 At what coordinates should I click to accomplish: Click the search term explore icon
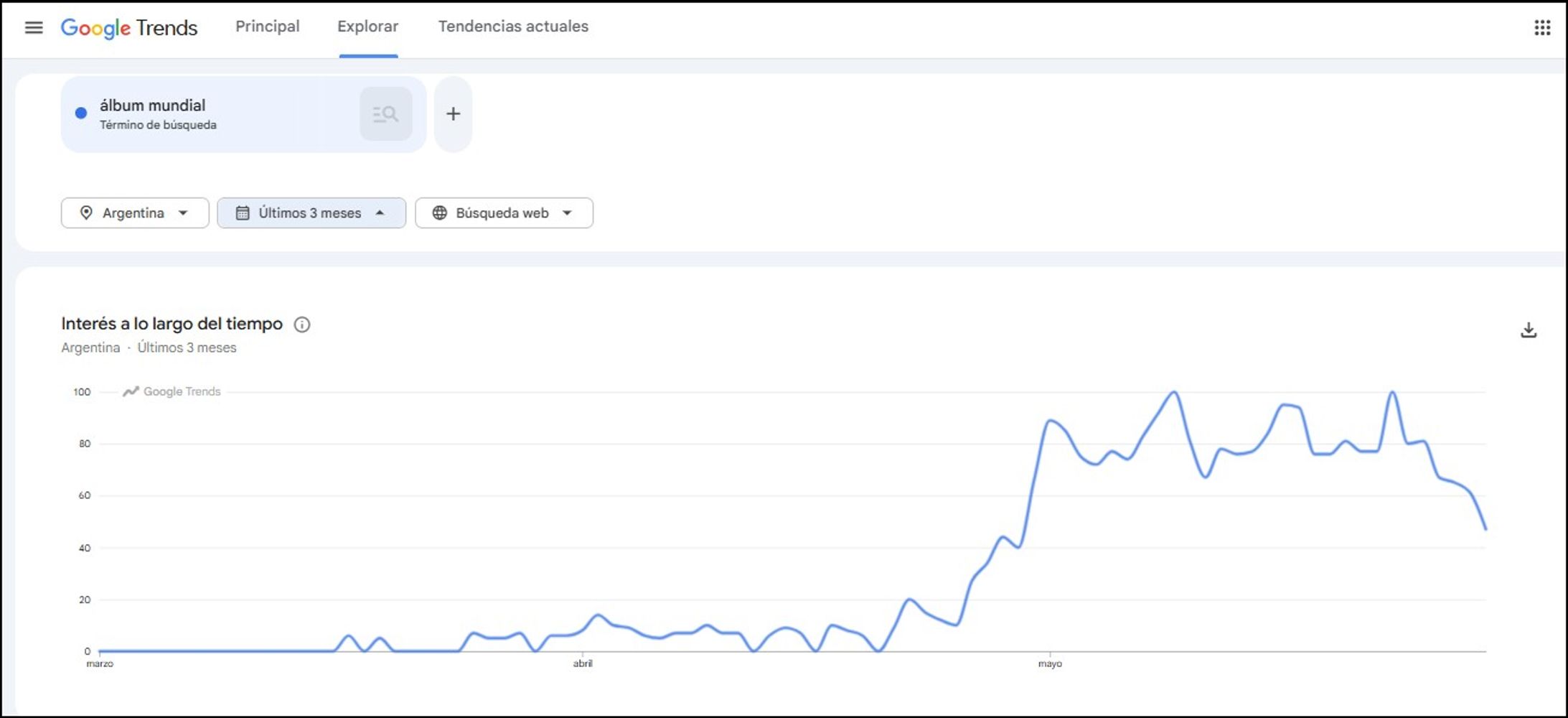386,114
